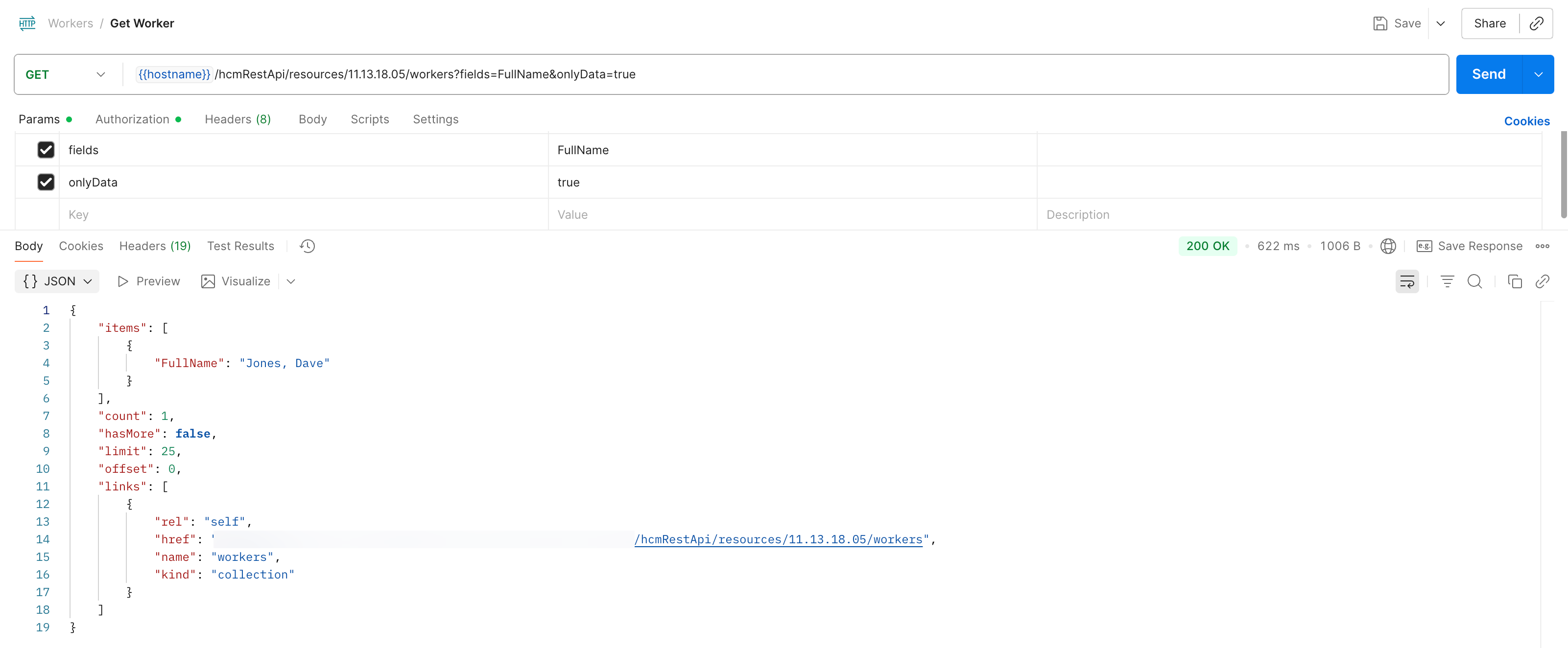
Task: Open the response more-options ellipsis menu
Action: (1542, 246)
